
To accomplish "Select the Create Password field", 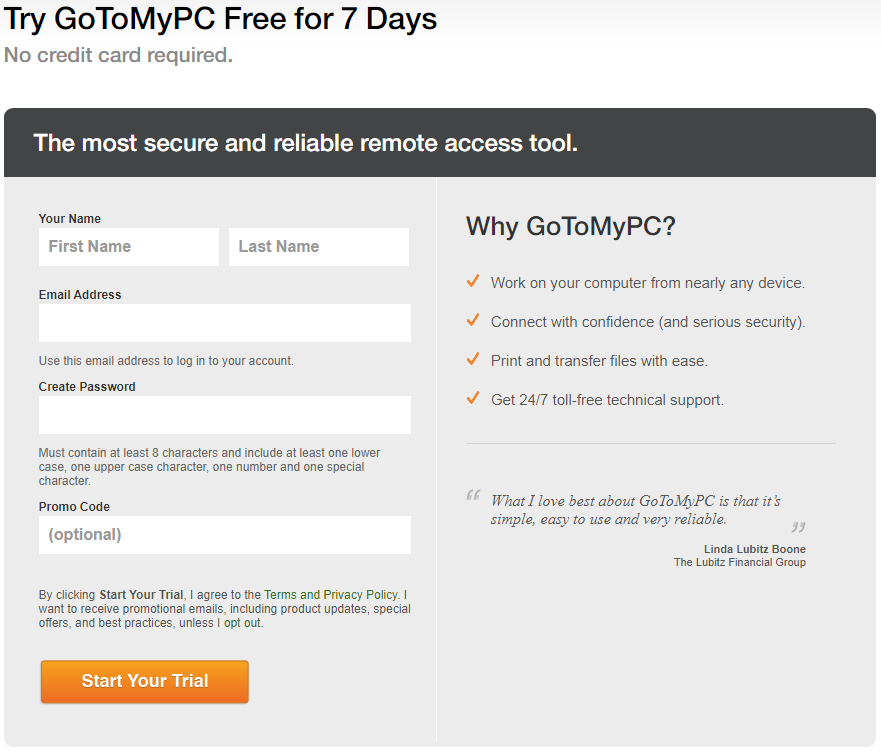I will 225,415.
